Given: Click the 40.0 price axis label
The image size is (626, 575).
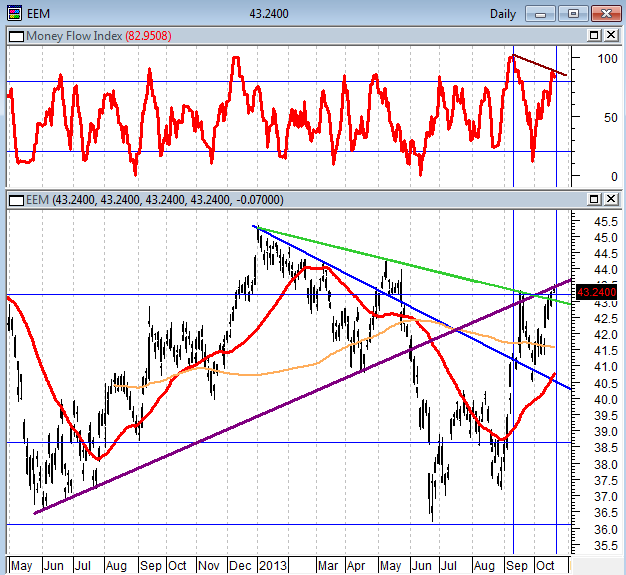Looking at the screenshot, I should click(x=606, y=399).
